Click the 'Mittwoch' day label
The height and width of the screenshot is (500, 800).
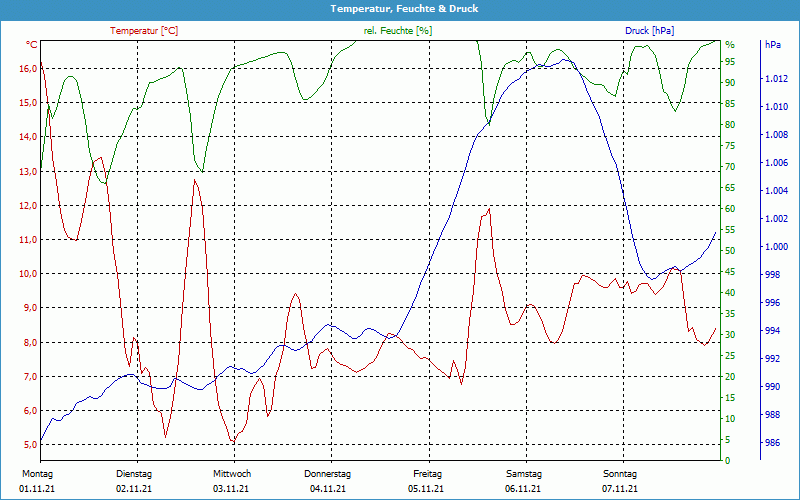[232, 474]
